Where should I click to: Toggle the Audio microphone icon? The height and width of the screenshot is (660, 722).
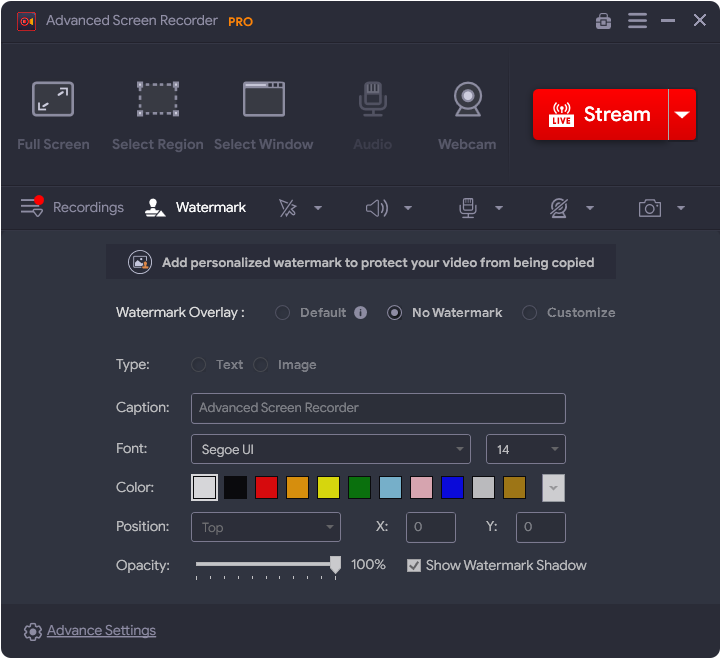[372, 101]
